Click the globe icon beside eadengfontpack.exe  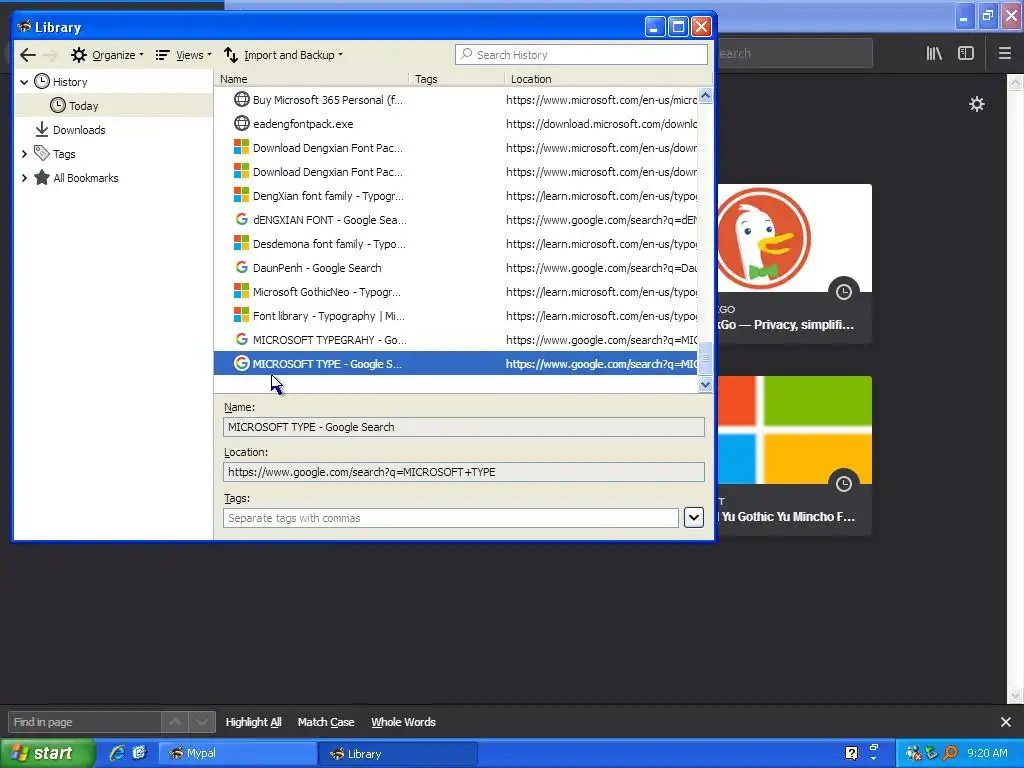click(x=242, y=123)
